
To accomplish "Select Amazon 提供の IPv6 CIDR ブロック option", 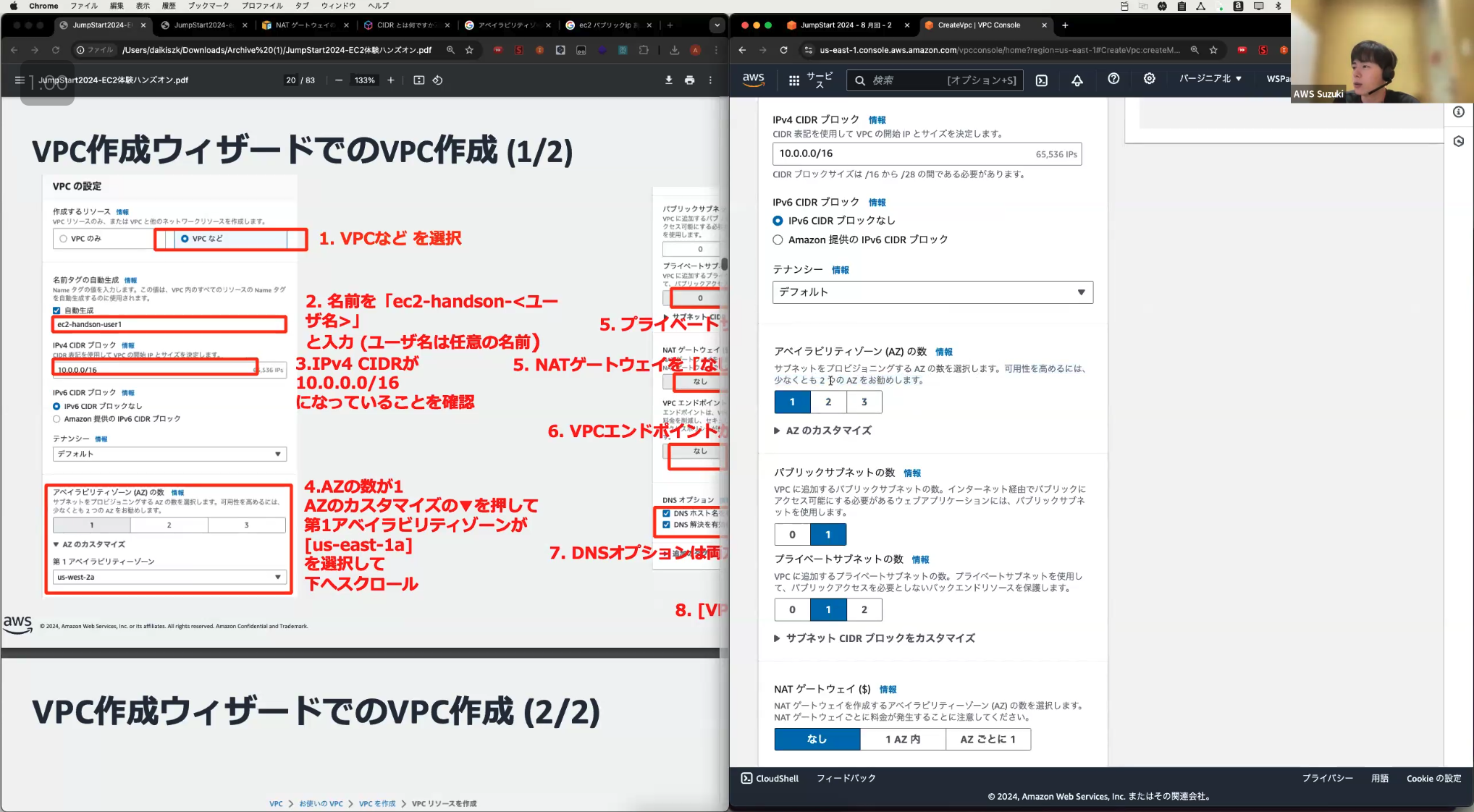I will (778, 240).
